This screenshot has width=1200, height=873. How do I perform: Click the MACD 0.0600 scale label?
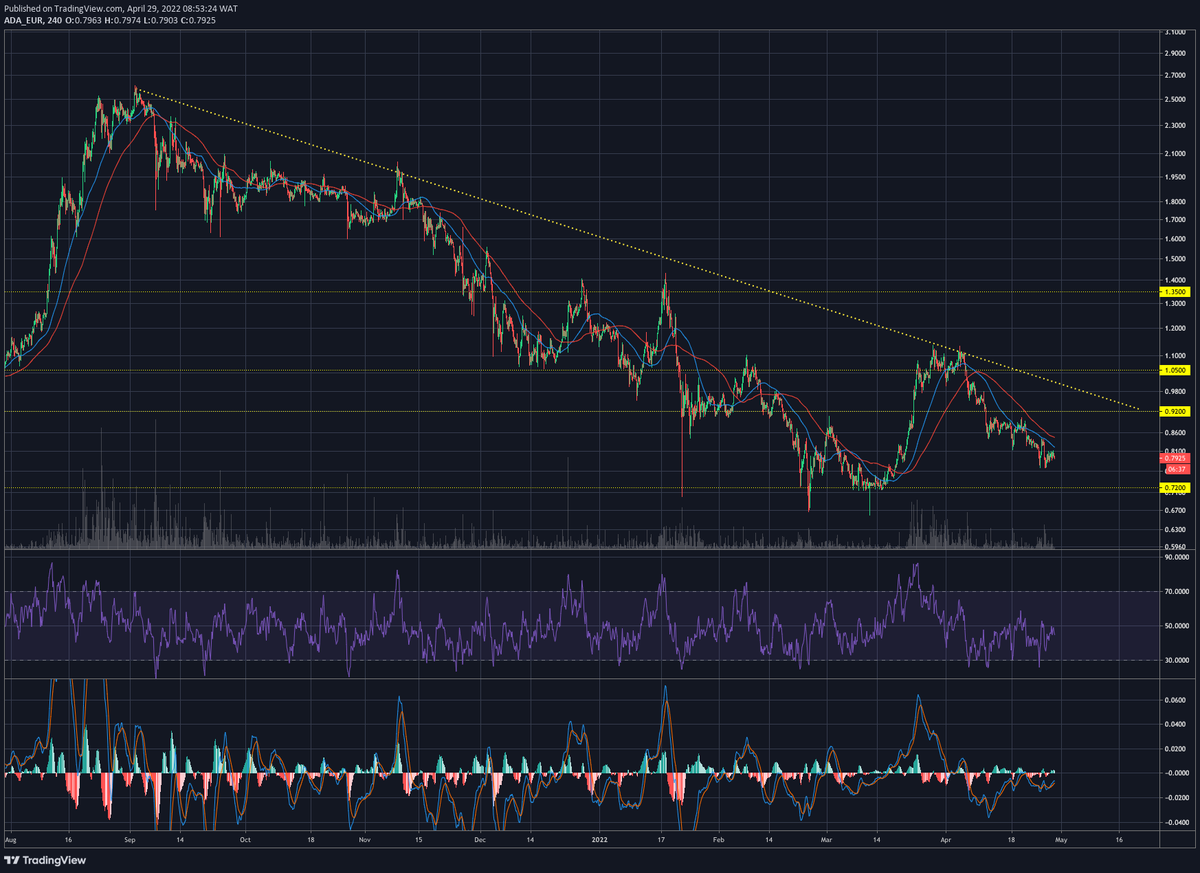[x=1174, y=700]
